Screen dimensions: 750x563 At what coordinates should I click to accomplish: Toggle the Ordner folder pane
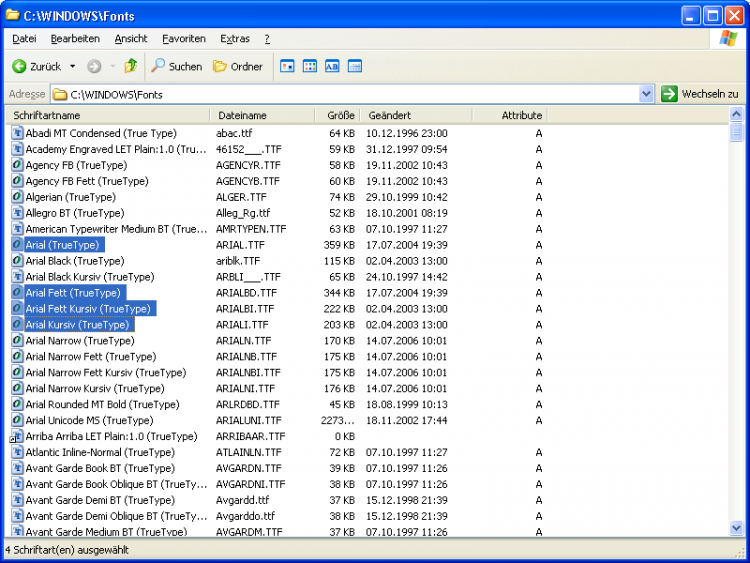tap(238, 67)
